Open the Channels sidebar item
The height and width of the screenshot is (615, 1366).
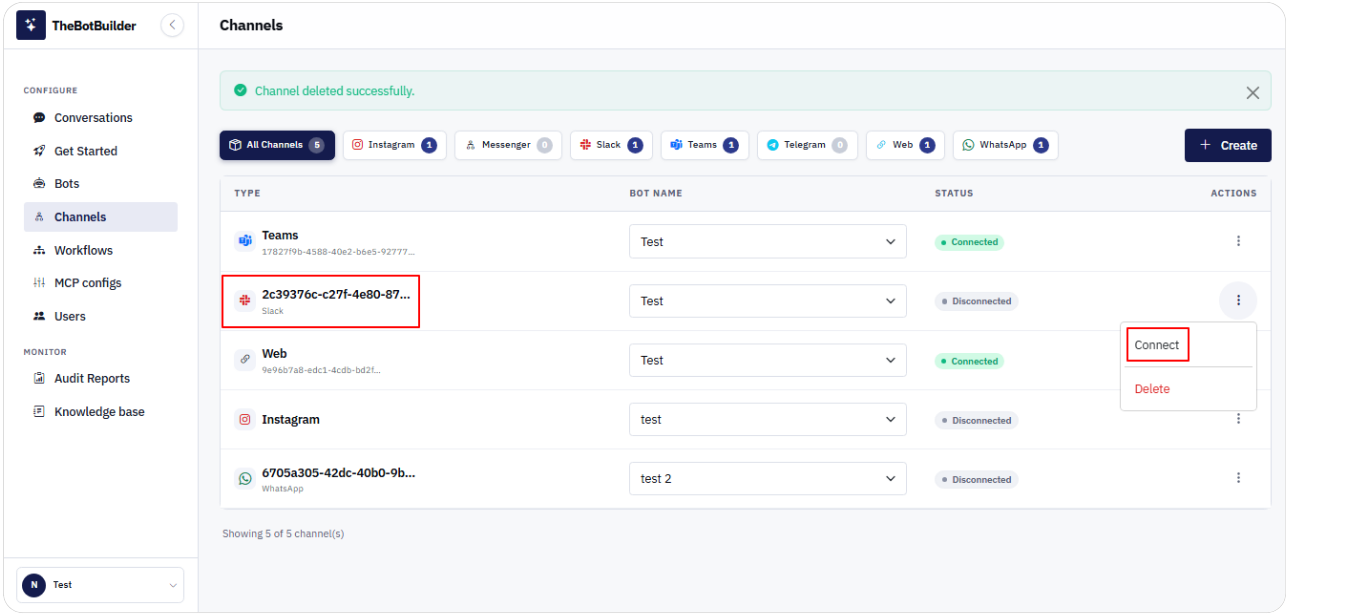100,217
